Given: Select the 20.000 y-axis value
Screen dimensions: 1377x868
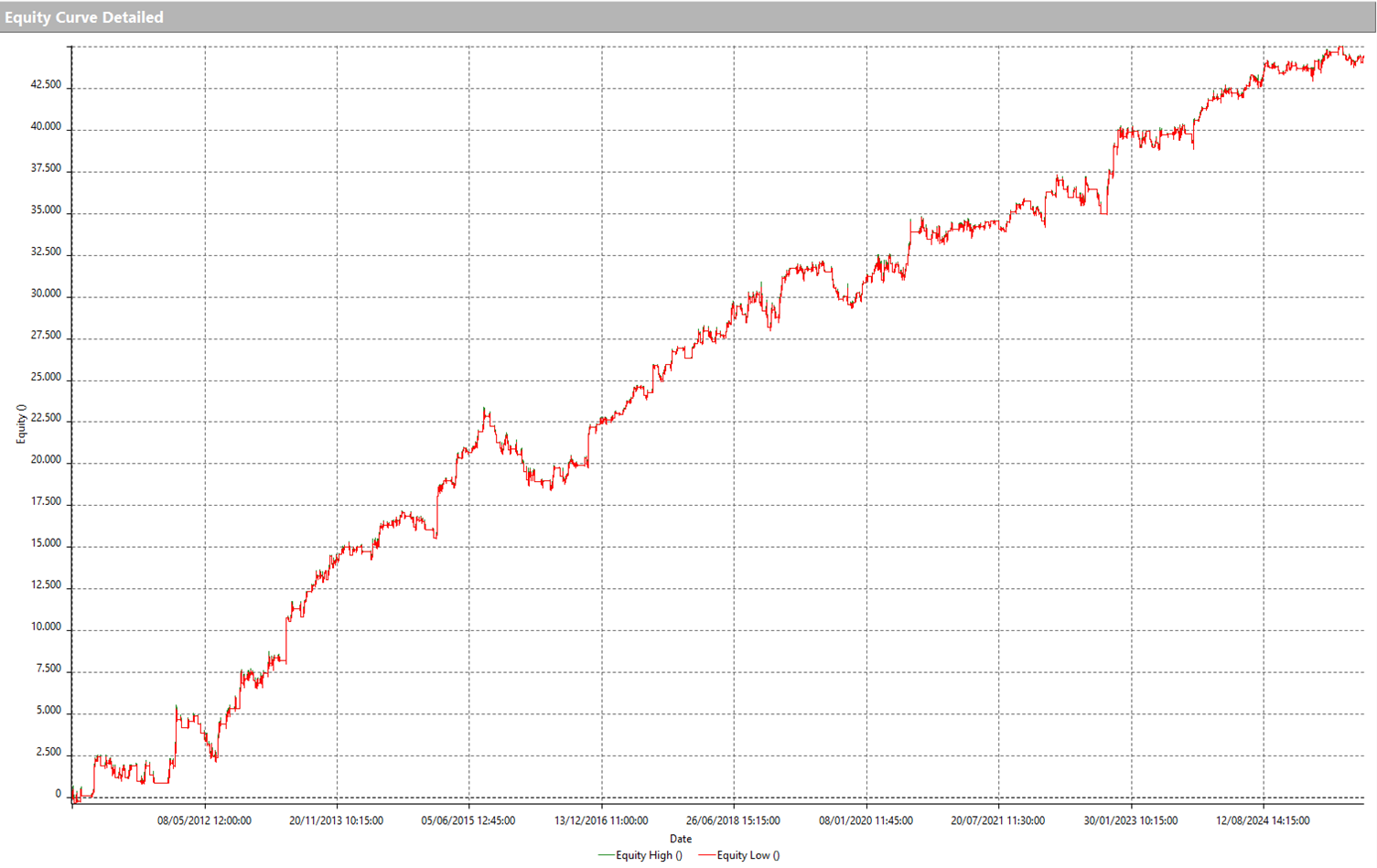Looking at the screenshot, I should (46, 460).
